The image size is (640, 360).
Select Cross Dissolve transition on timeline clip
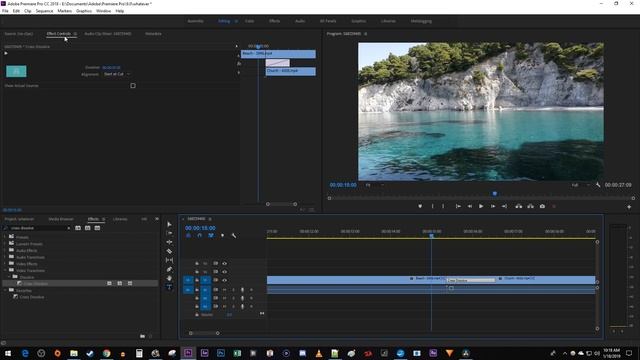click(x=471, y=280)
